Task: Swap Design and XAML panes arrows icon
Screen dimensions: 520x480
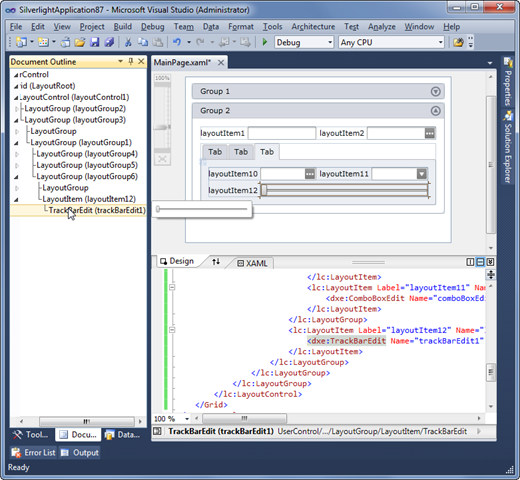Action: click(216, 262)
